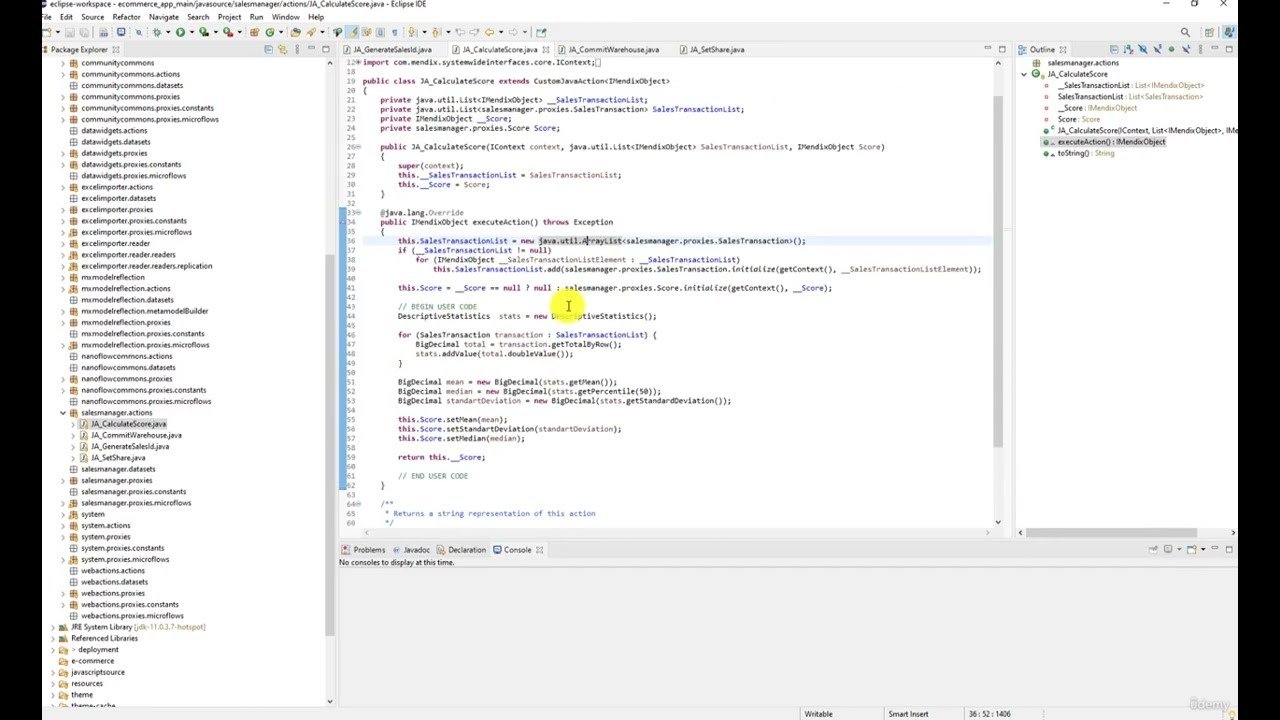Click the Open Perspective icon
Screen dimensions: 1280x720
(x=1209, y=32)
